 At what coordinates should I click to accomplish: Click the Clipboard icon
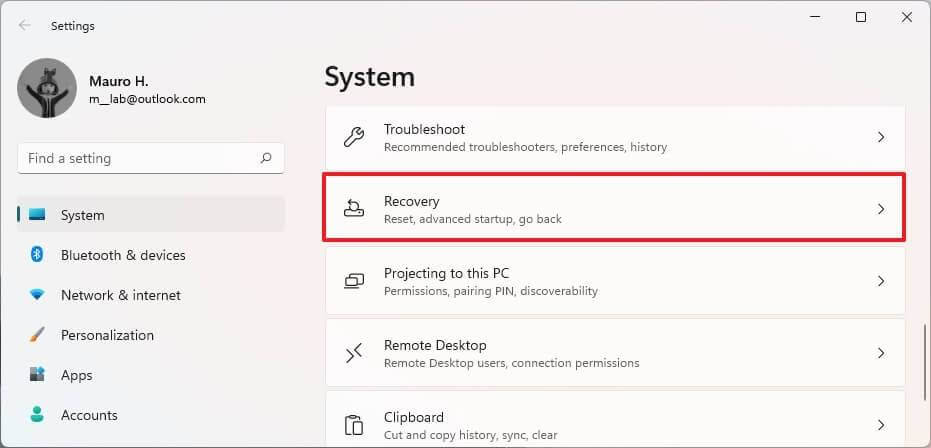tap(354, 425)
